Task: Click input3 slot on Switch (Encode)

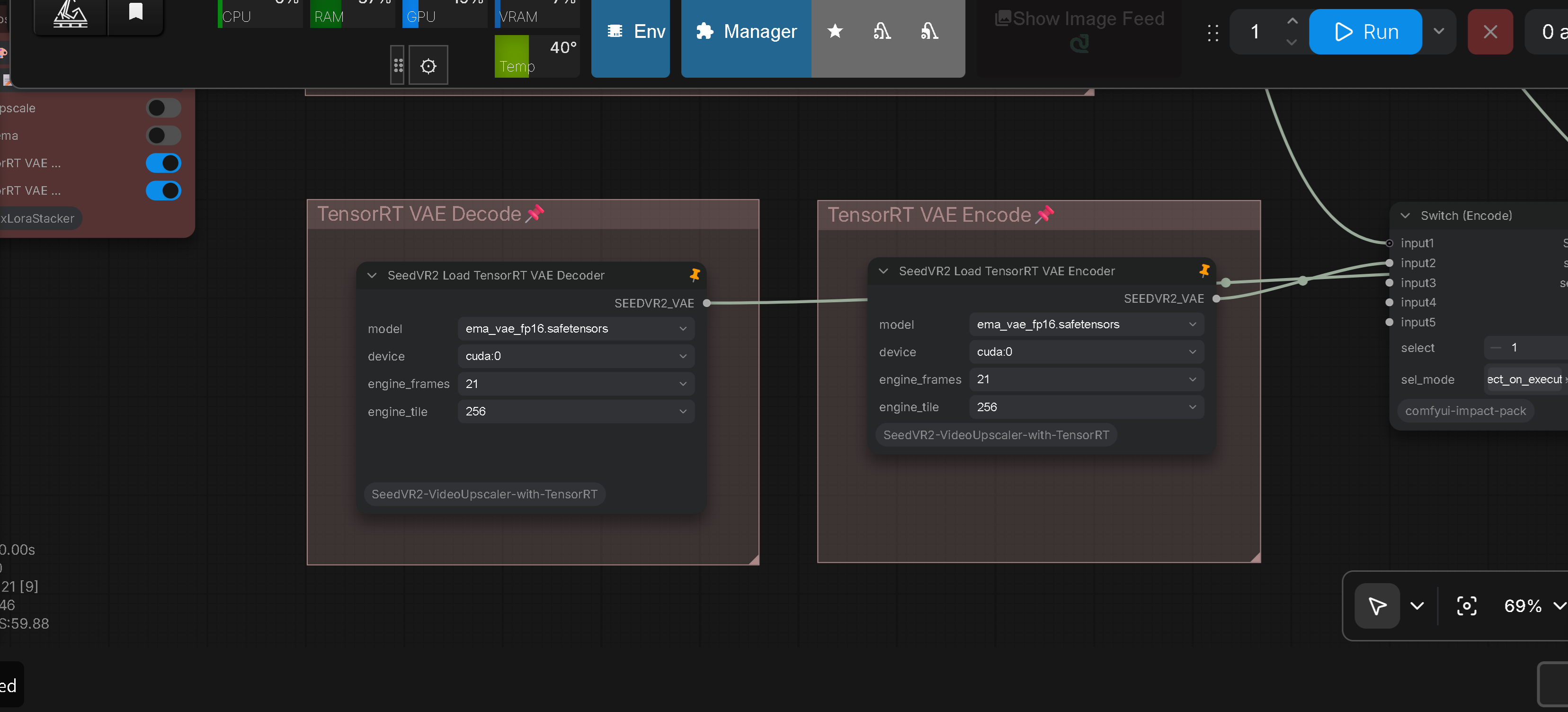Action: pyautogui.click(x=1389, y=283)
